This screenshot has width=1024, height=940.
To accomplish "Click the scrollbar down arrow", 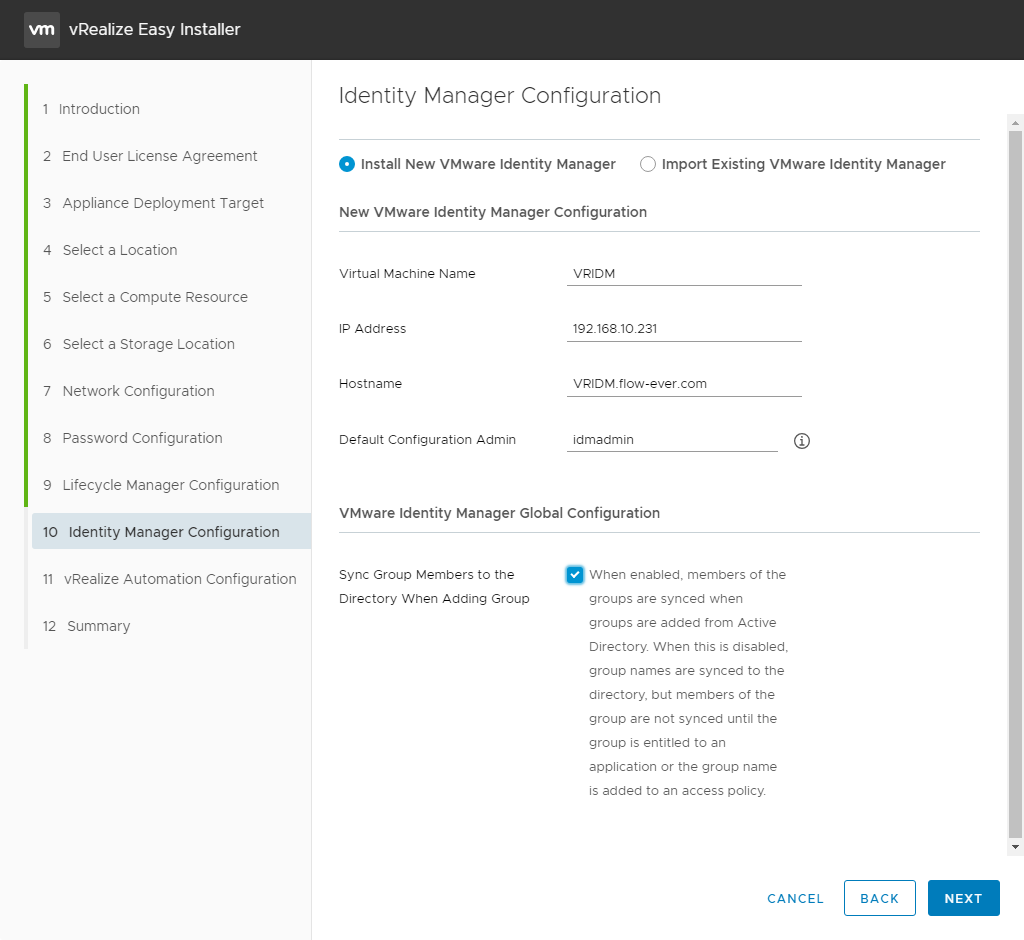I will point(1015,847).
